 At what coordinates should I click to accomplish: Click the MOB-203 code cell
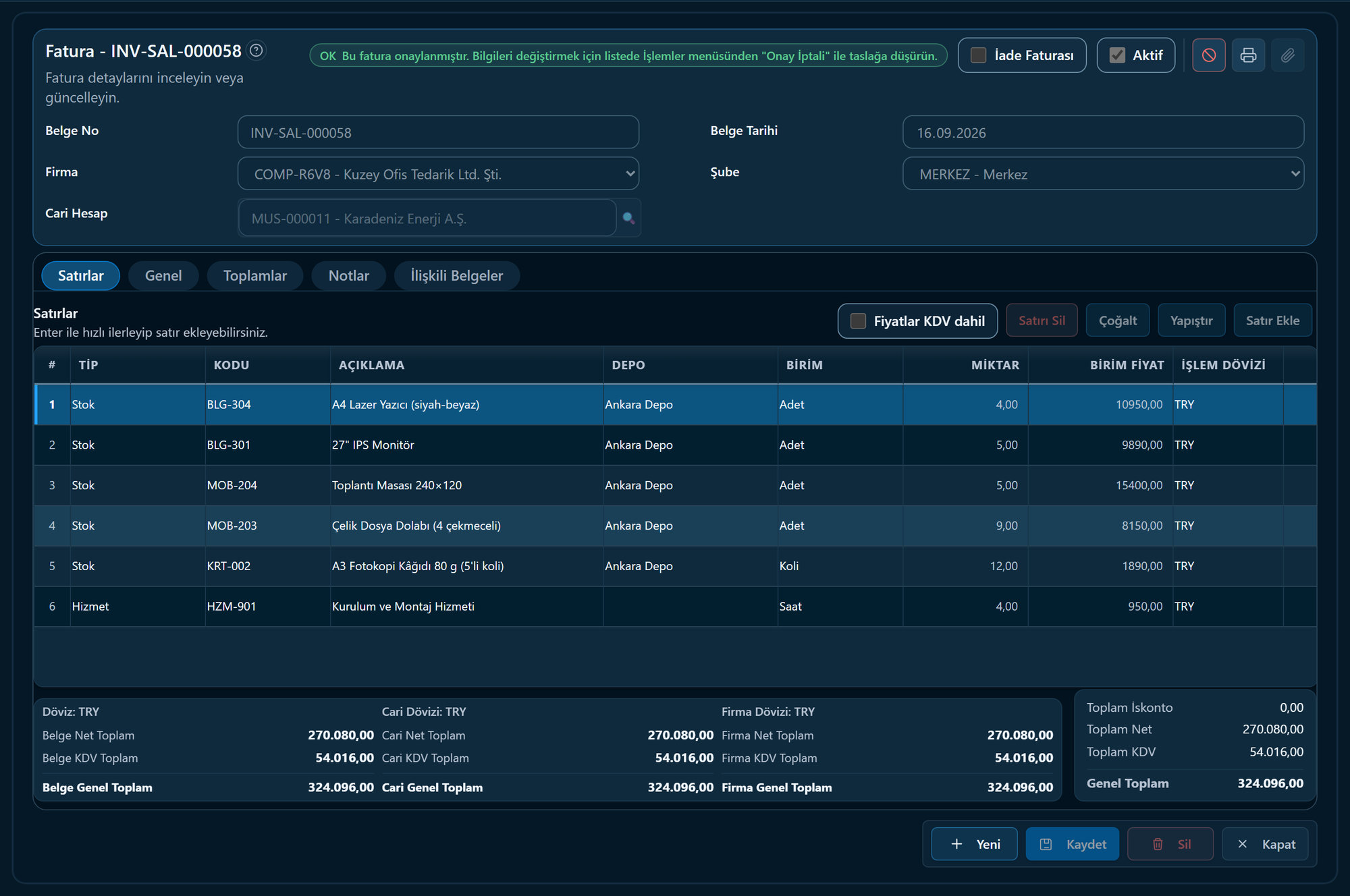click(x=267, y=526)
